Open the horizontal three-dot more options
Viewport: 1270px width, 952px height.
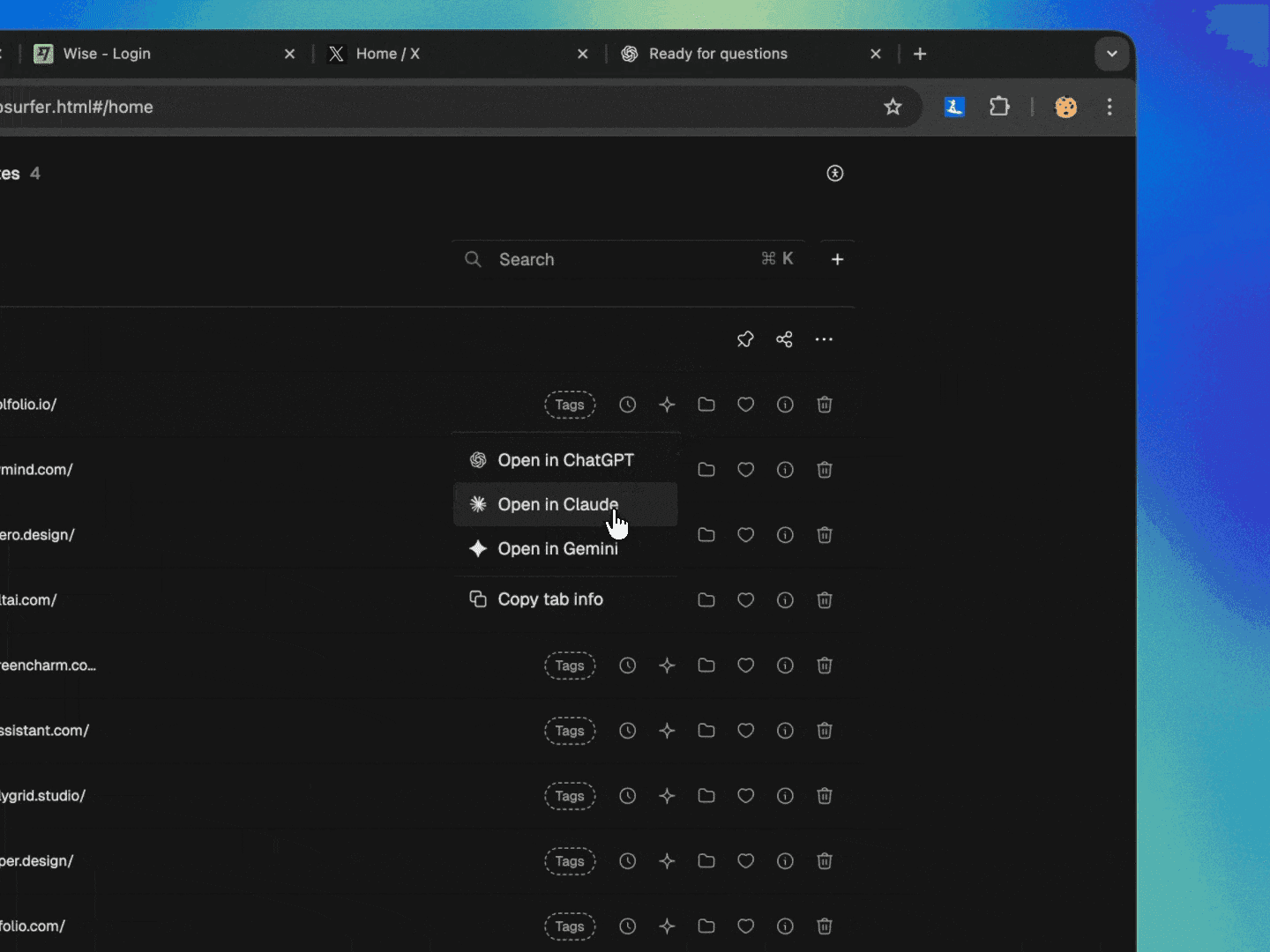click(x=824, y=339)
